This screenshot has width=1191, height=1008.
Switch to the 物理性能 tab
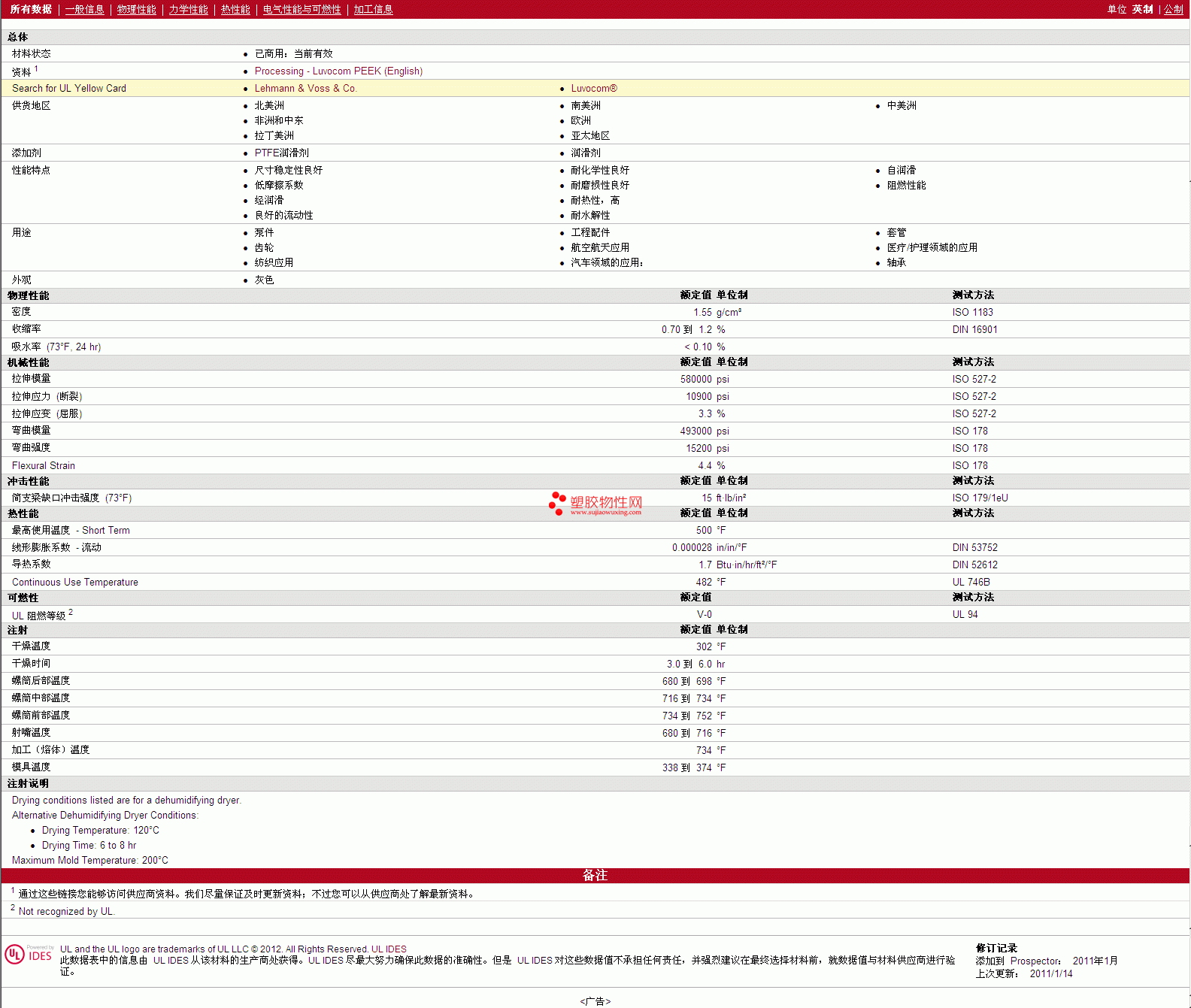pyautogui.click(x=136, y=9)
